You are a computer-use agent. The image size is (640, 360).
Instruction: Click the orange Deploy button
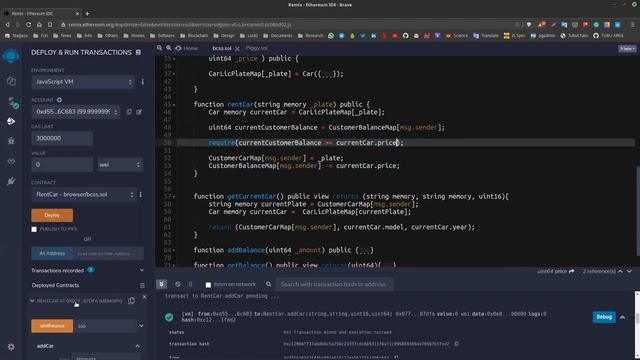[x=52, y=215]
